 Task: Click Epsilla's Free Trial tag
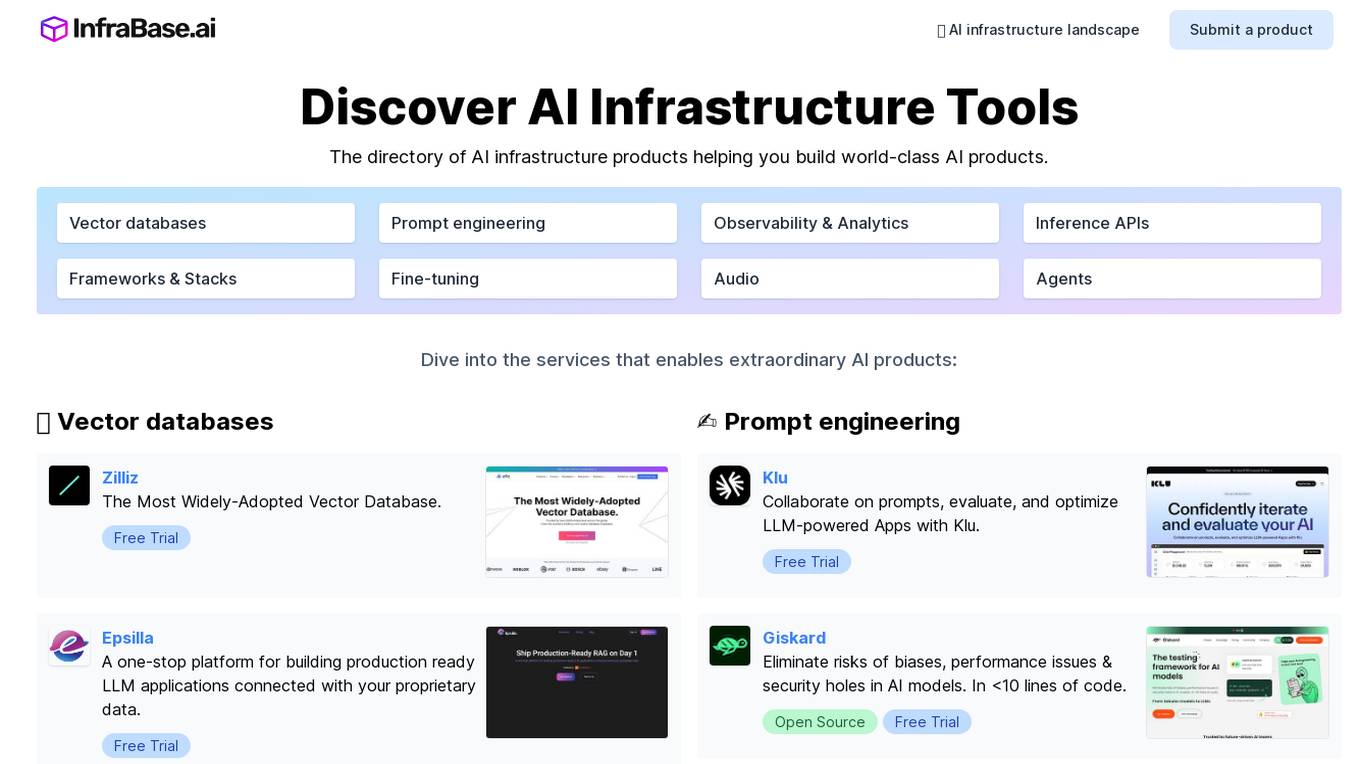146,746
